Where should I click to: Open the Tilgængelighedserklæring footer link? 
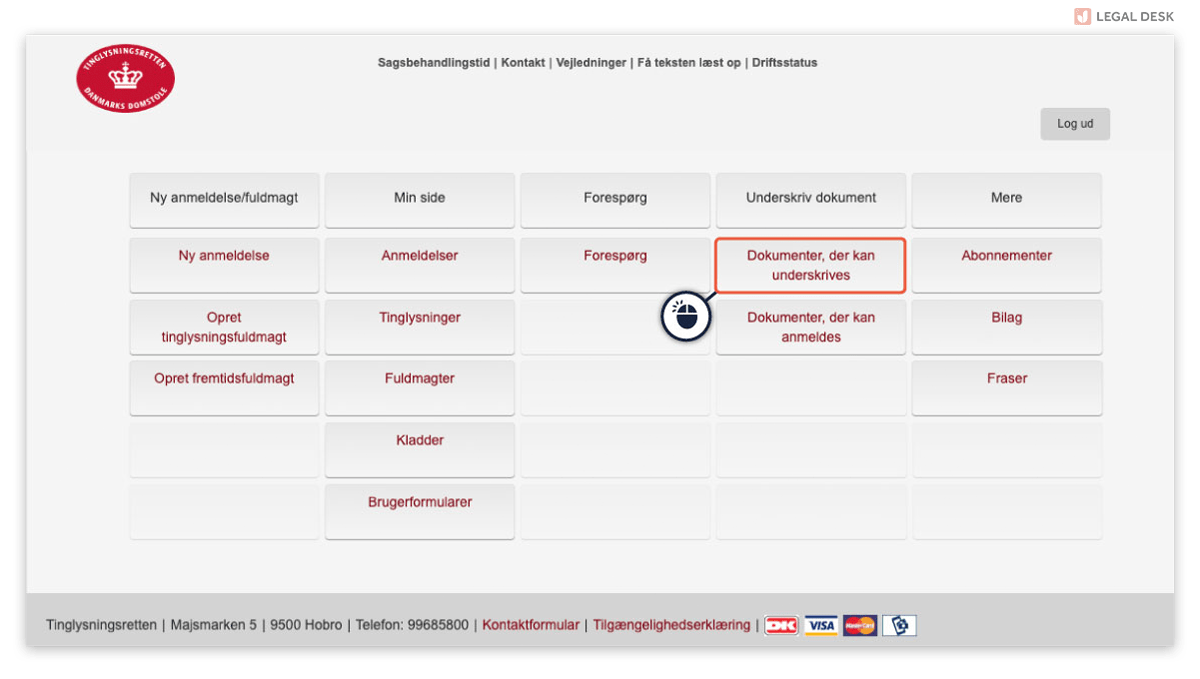pos(672,625)
